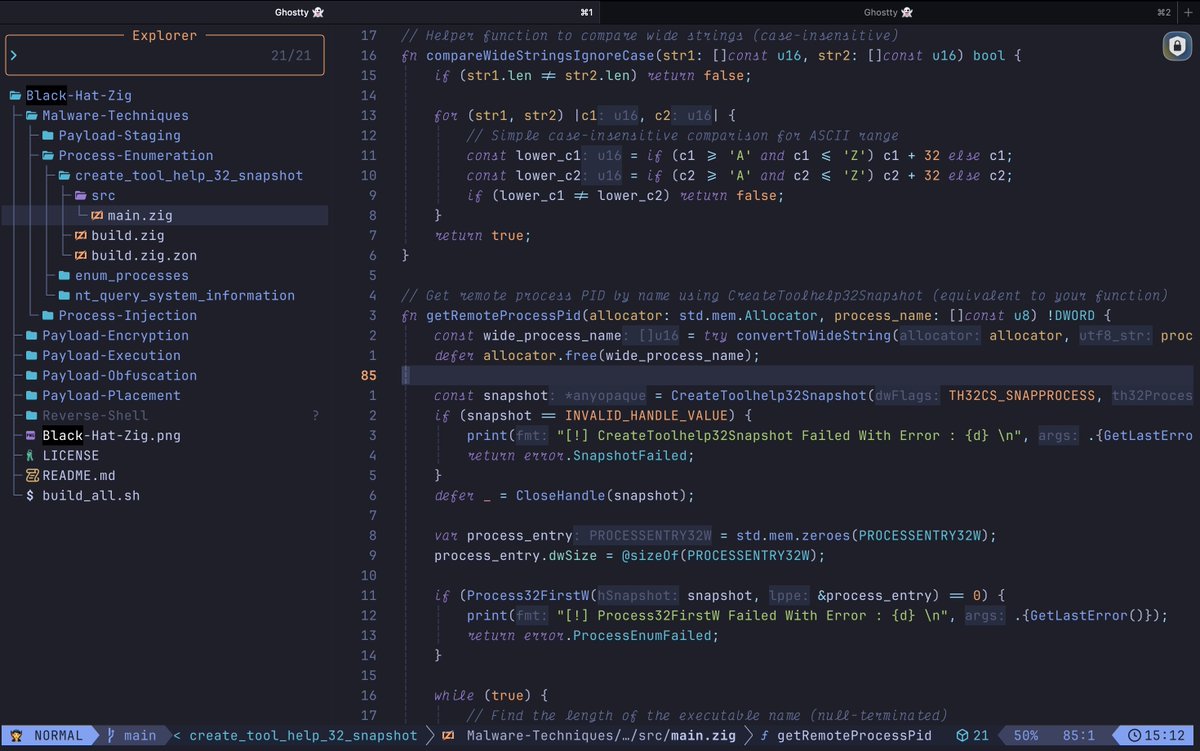Expand the Payload-Staging folder

[111, 135]
